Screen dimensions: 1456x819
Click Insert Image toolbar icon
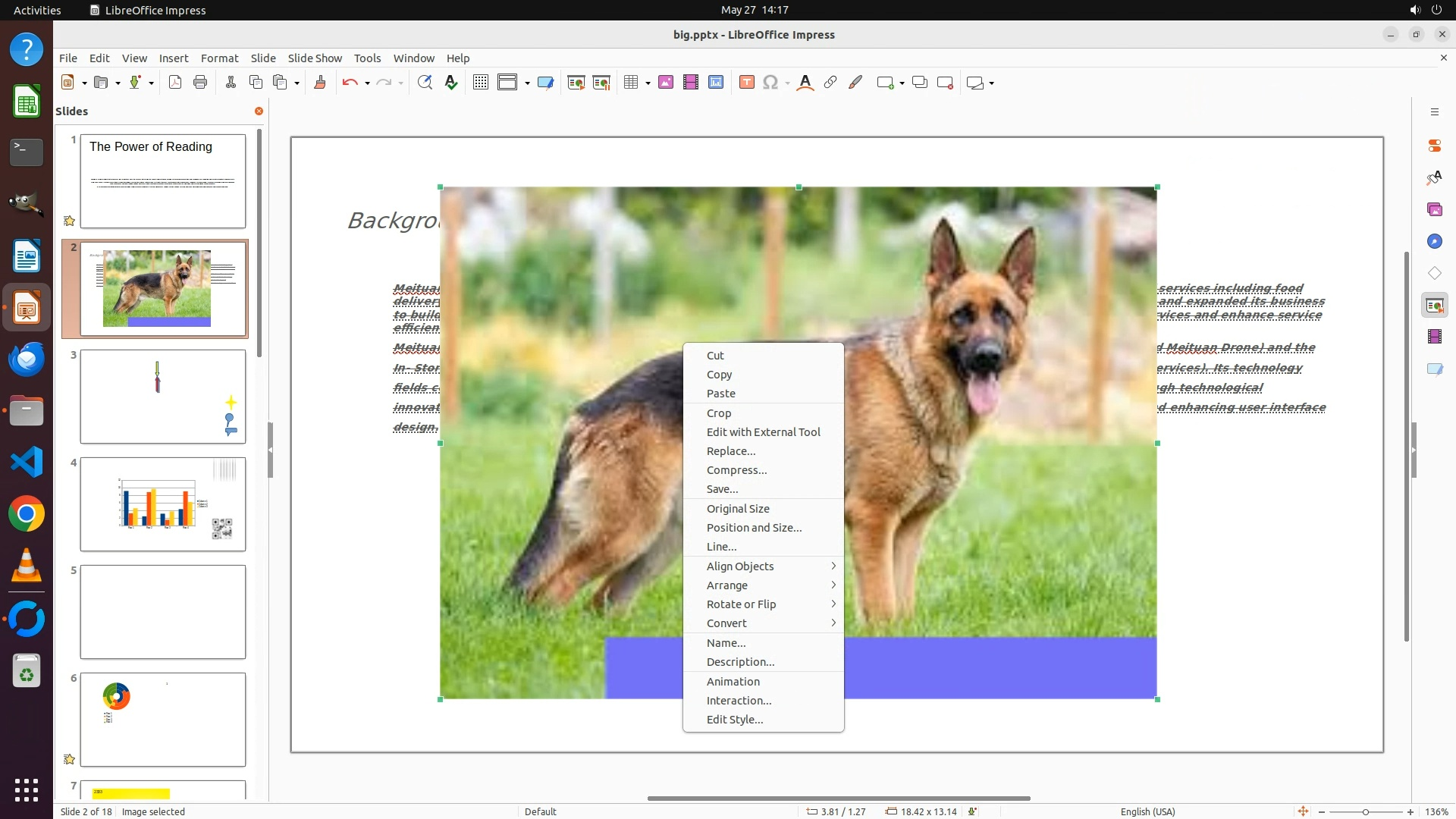[x=666, y=83]
